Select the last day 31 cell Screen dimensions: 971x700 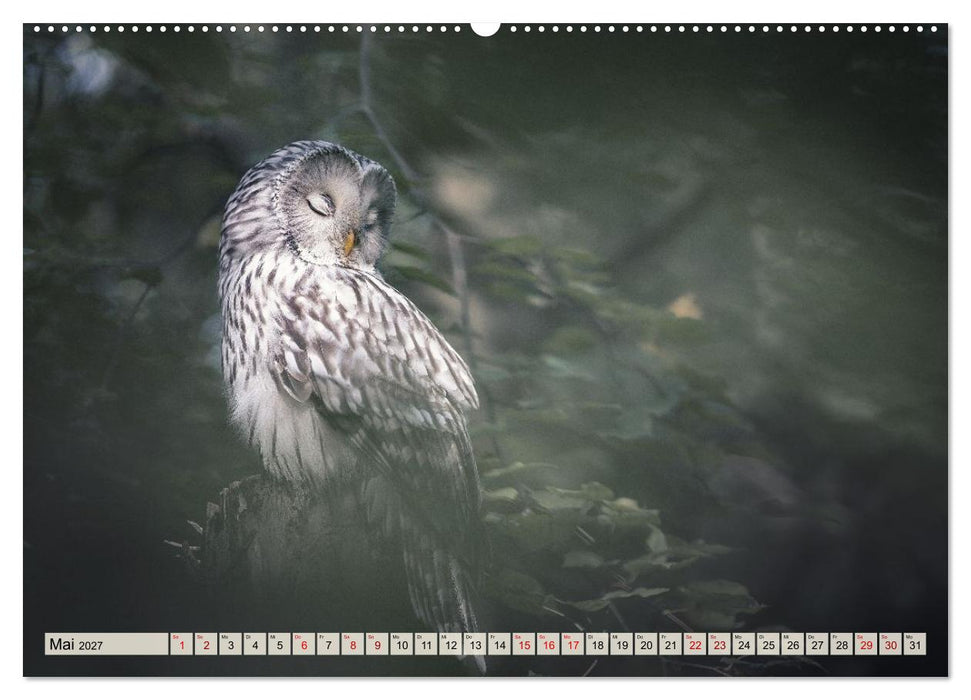915,644
